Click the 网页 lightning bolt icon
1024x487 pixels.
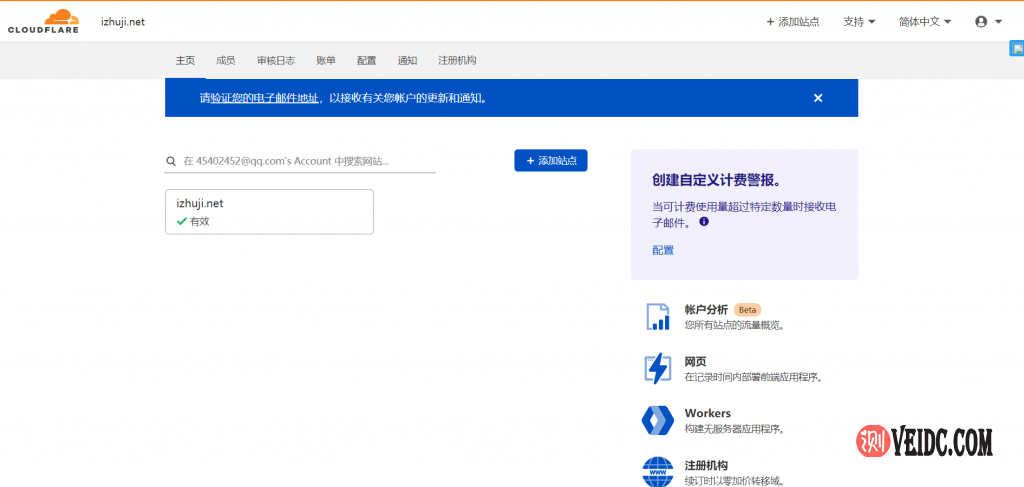[658, 369]
